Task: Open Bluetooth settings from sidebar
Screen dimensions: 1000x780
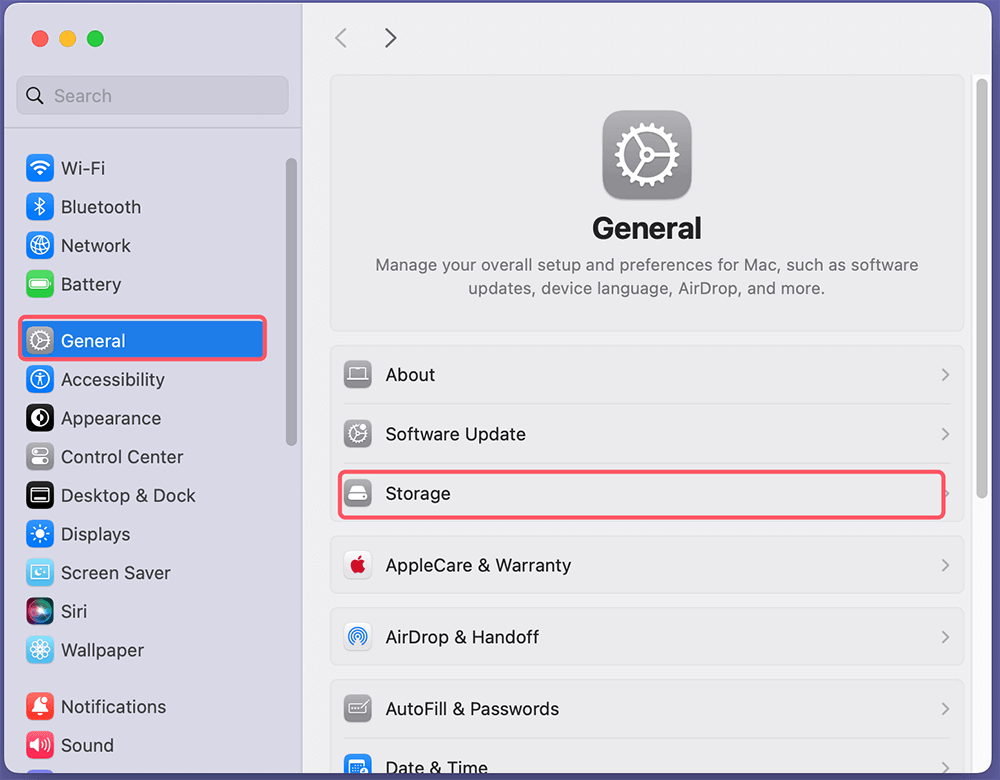Action: [39, 207]
